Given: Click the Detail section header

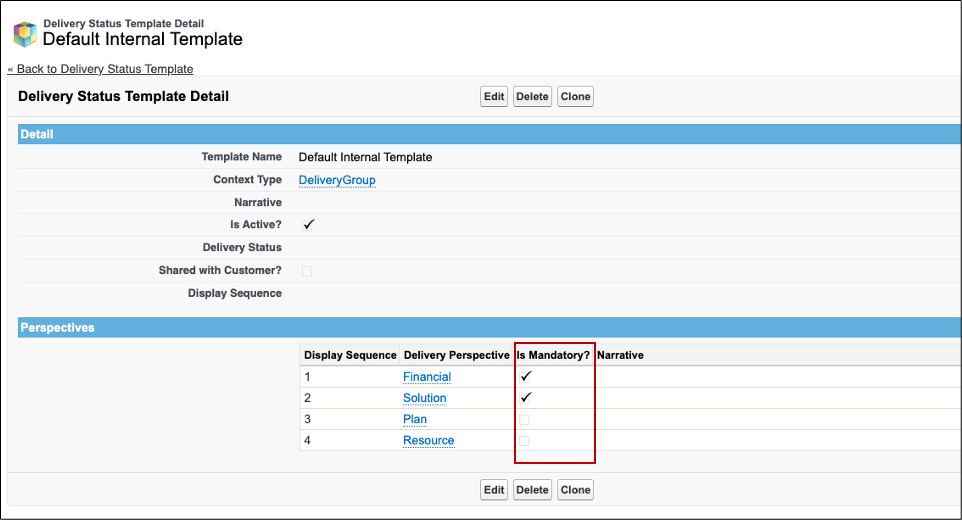Looking at the screenshot, I should click(489, 134).
